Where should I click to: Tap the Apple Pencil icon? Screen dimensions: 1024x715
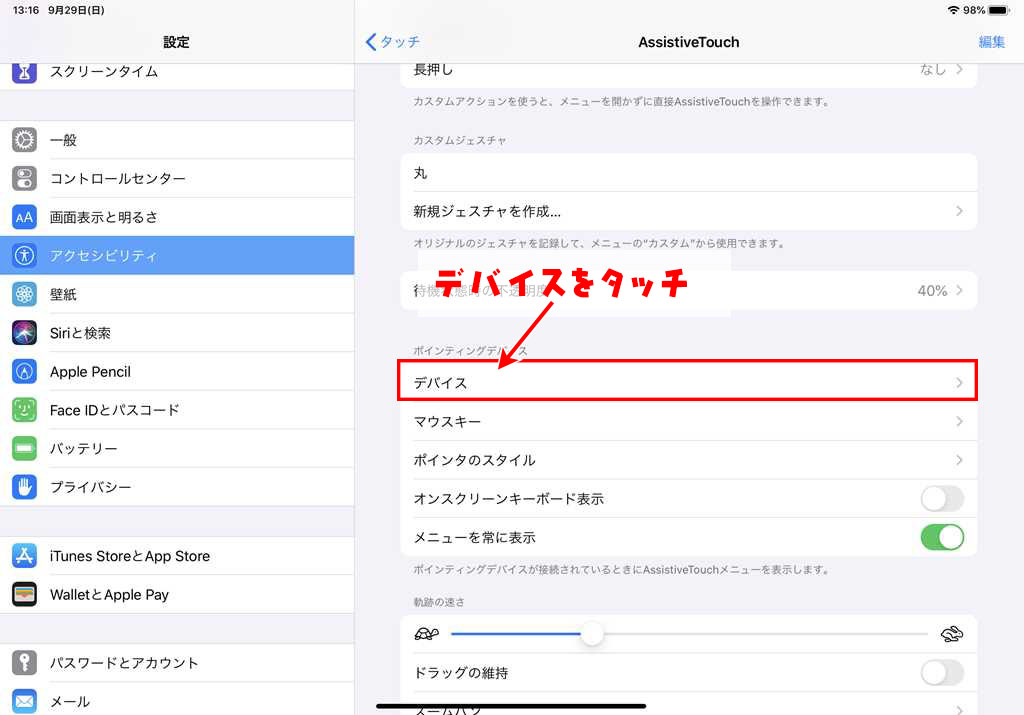pyautogui.click(x=24, y=372)
